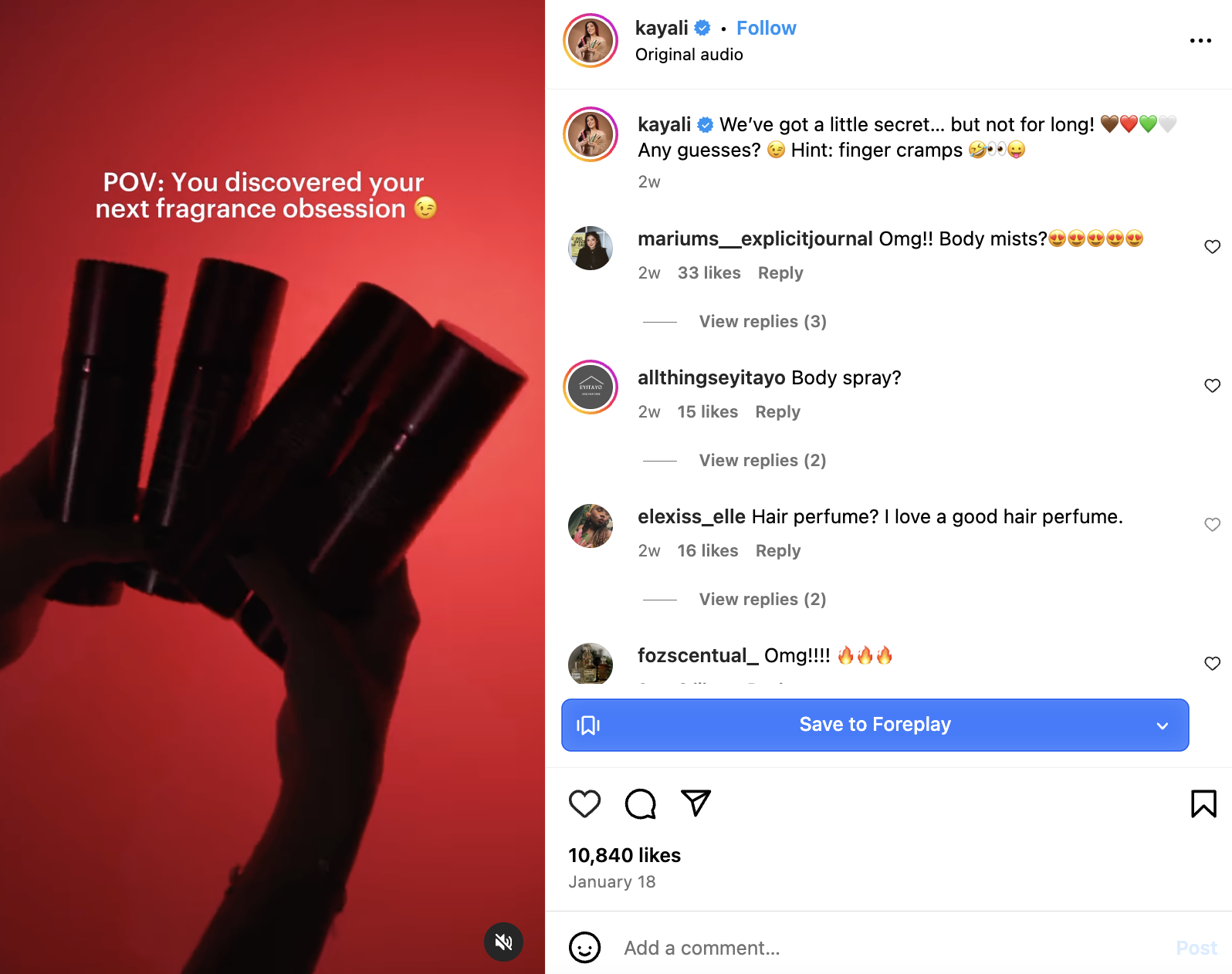Click kayali verified badge in header
The height and width of the screenshot is (974, 1232).
click(702, 28)
